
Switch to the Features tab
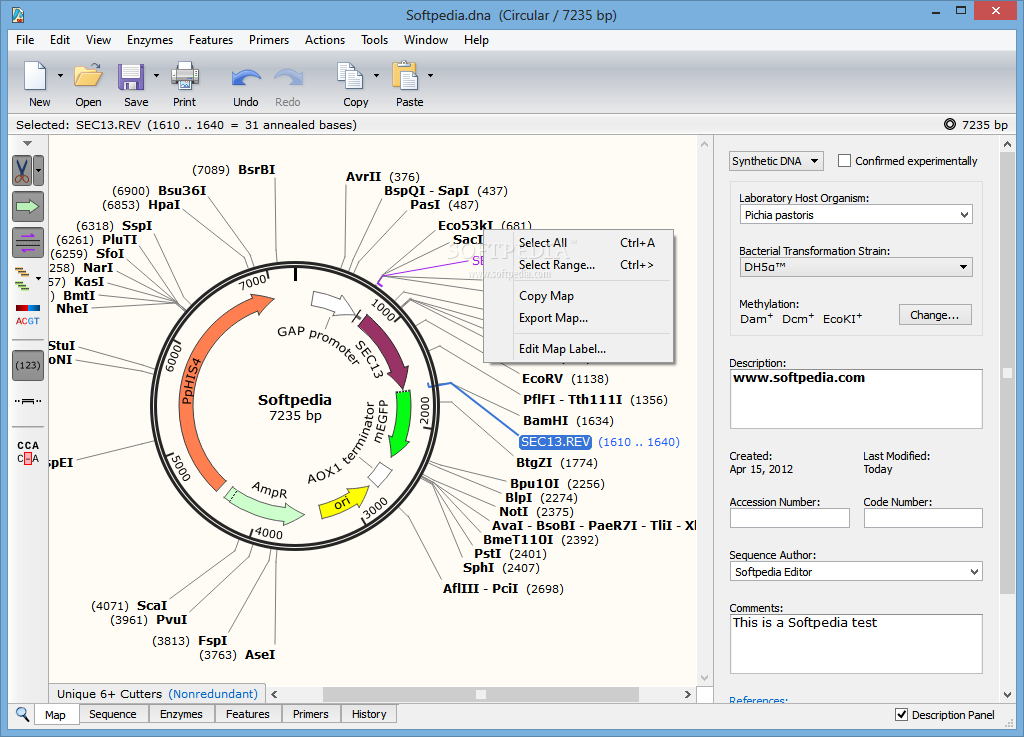tap(248, 714)
